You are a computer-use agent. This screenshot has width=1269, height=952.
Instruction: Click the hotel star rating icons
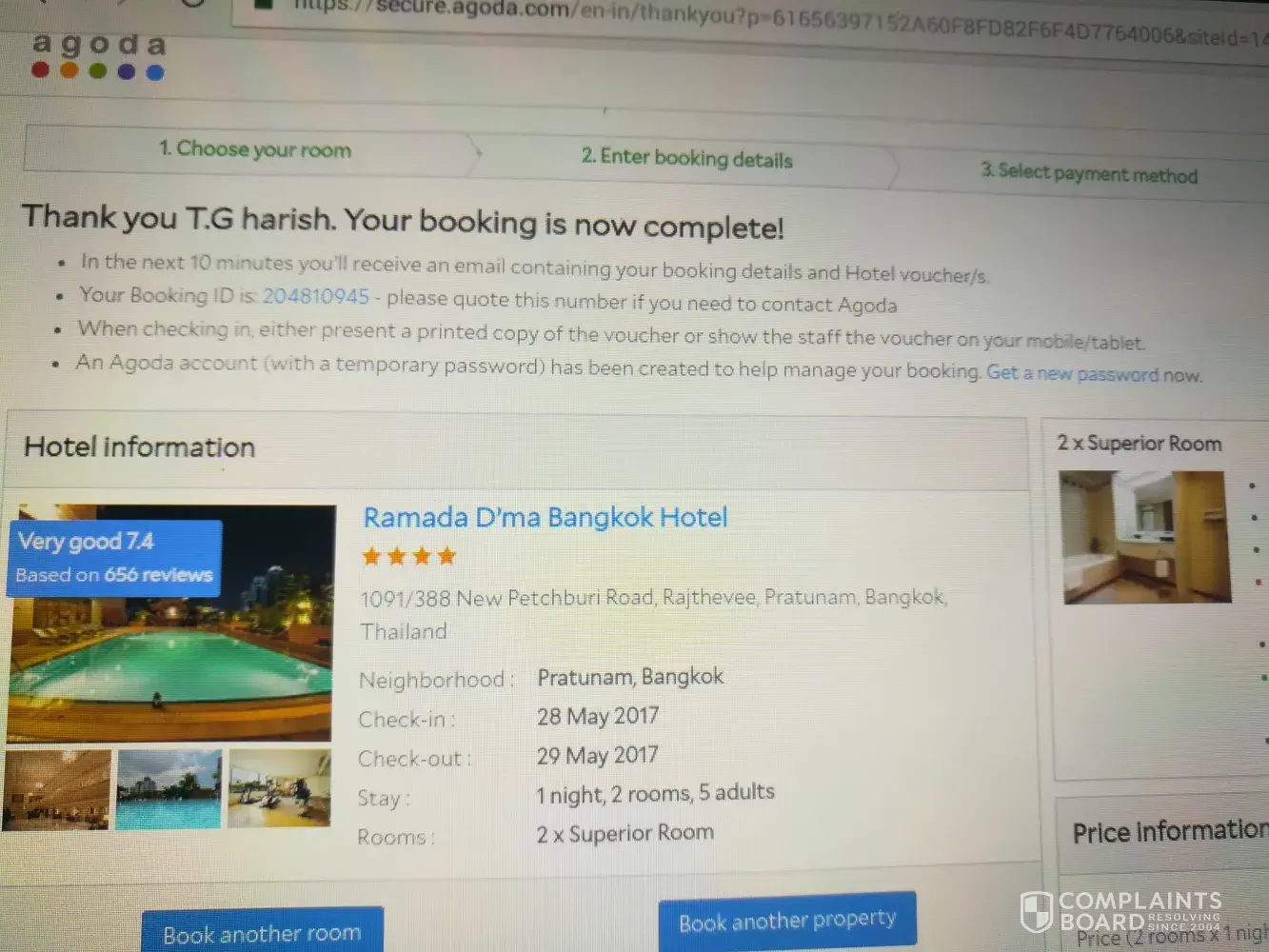(409, 556)
